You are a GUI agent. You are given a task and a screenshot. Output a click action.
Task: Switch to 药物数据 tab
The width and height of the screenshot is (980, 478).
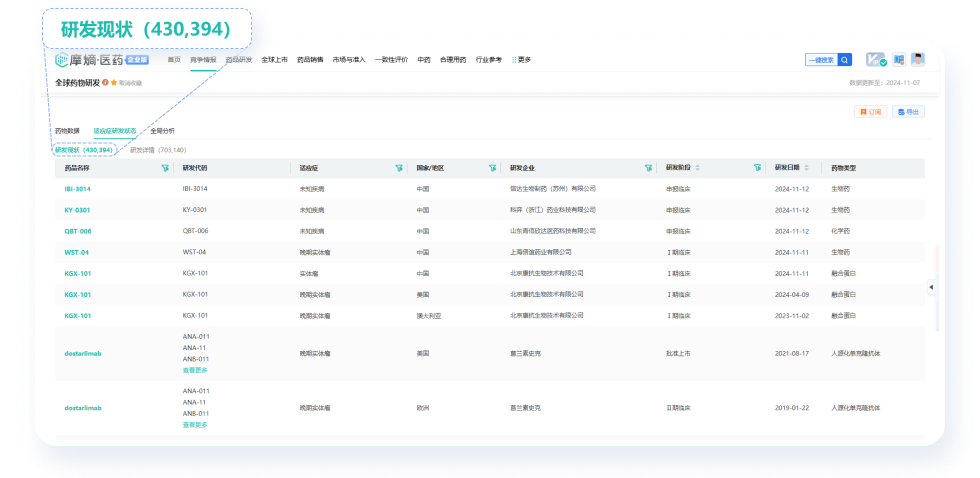[x=68, y=131]
